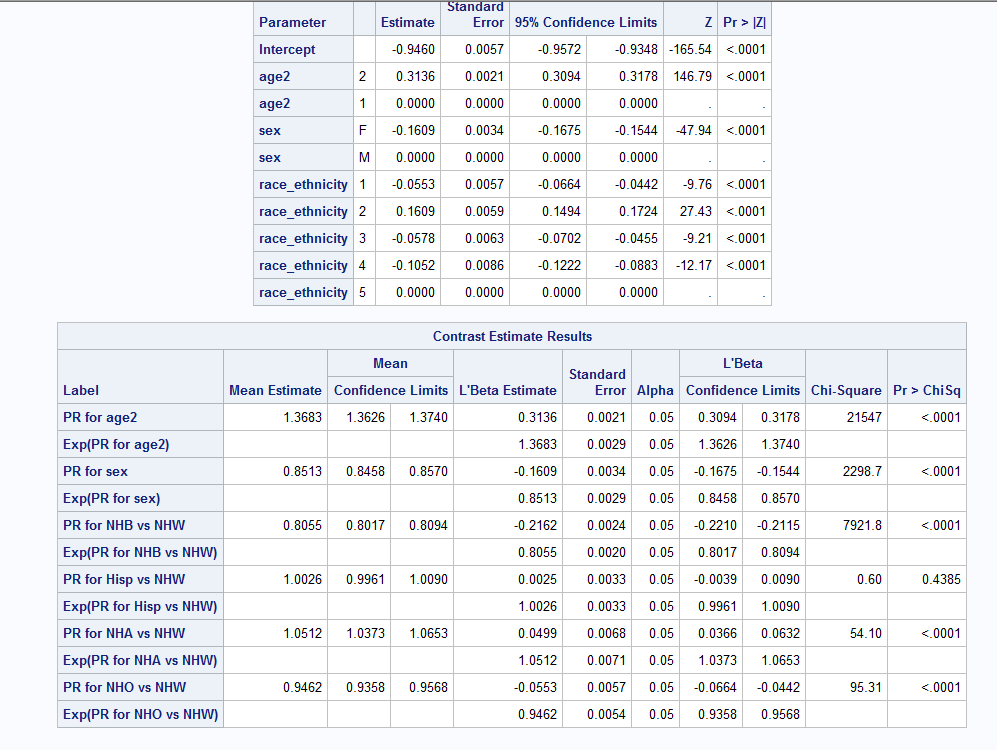Select the Pr > ChiSq column header
997x750 pixels.
pos(926,390)
